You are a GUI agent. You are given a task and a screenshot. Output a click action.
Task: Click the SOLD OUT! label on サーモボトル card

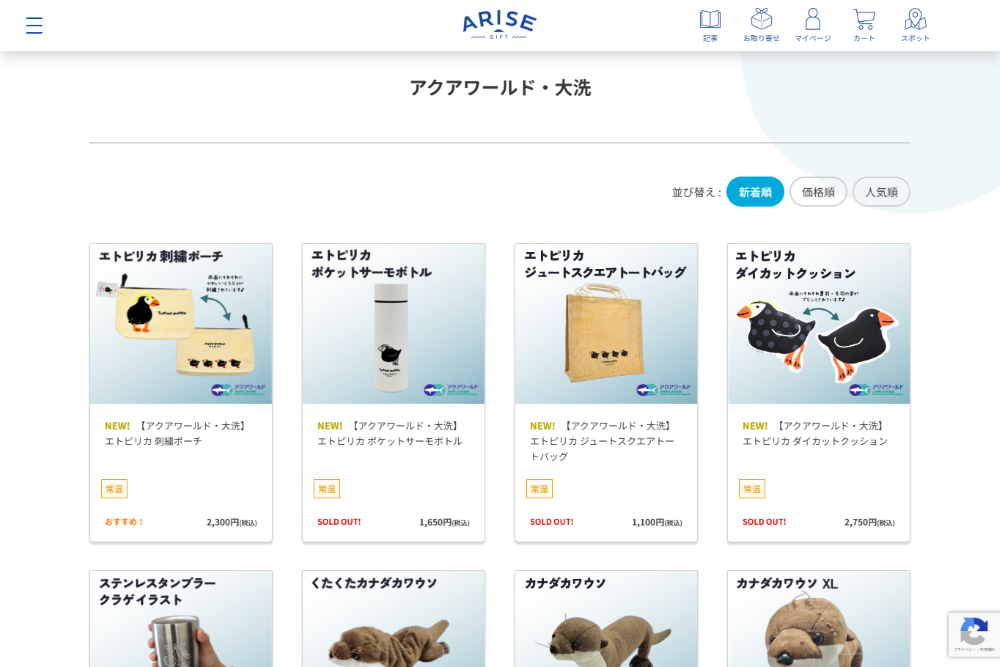tap(338, 522)
